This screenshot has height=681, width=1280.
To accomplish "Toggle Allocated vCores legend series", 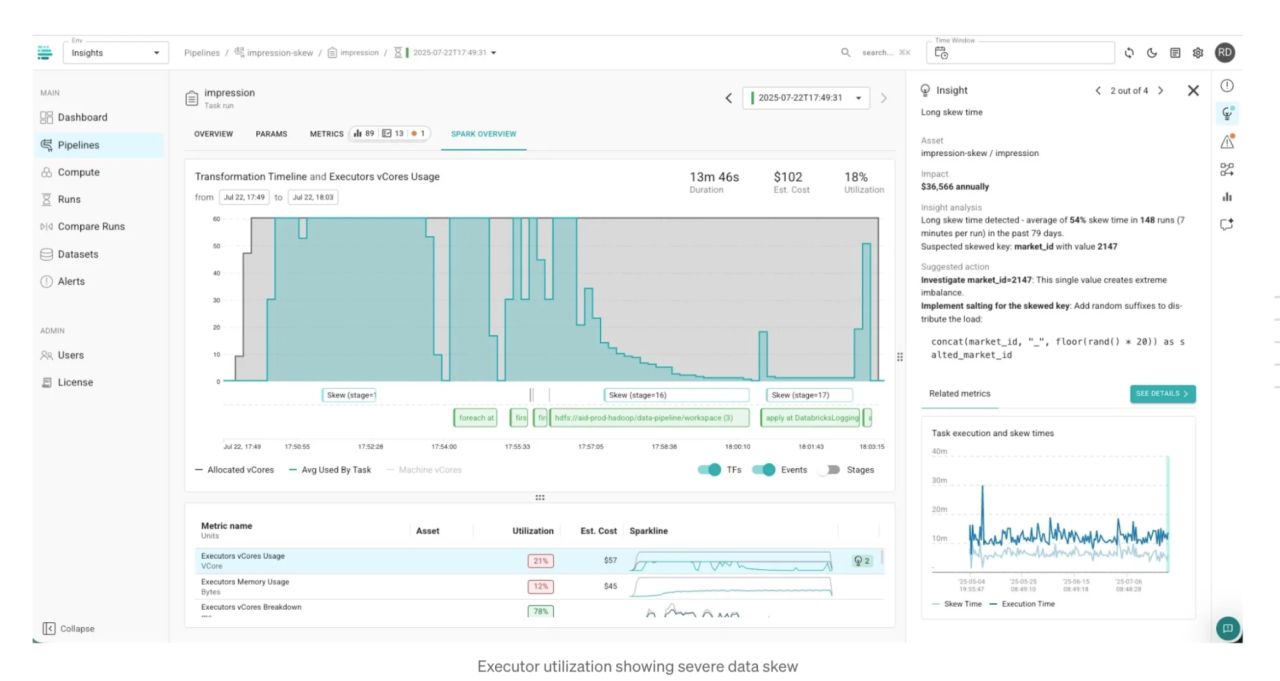I will point(234,470).
